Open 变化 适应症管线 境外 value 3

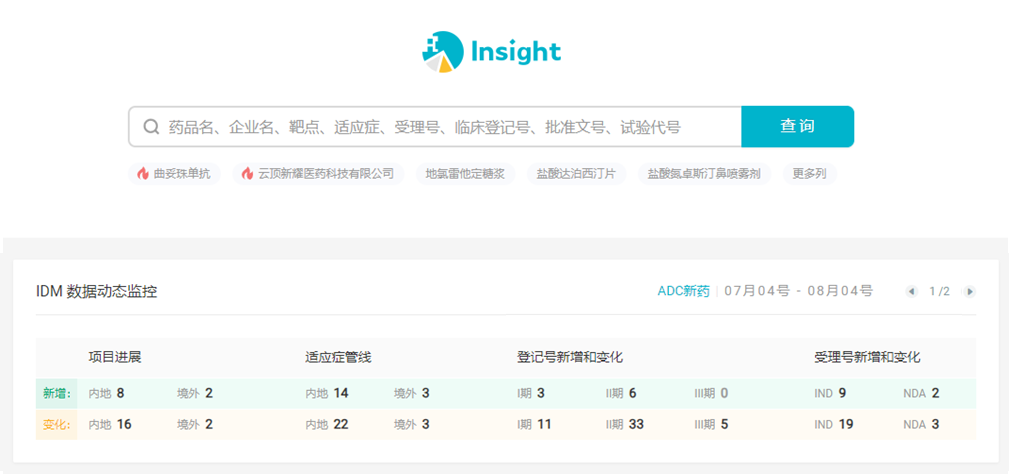click(x=426, y=424)
